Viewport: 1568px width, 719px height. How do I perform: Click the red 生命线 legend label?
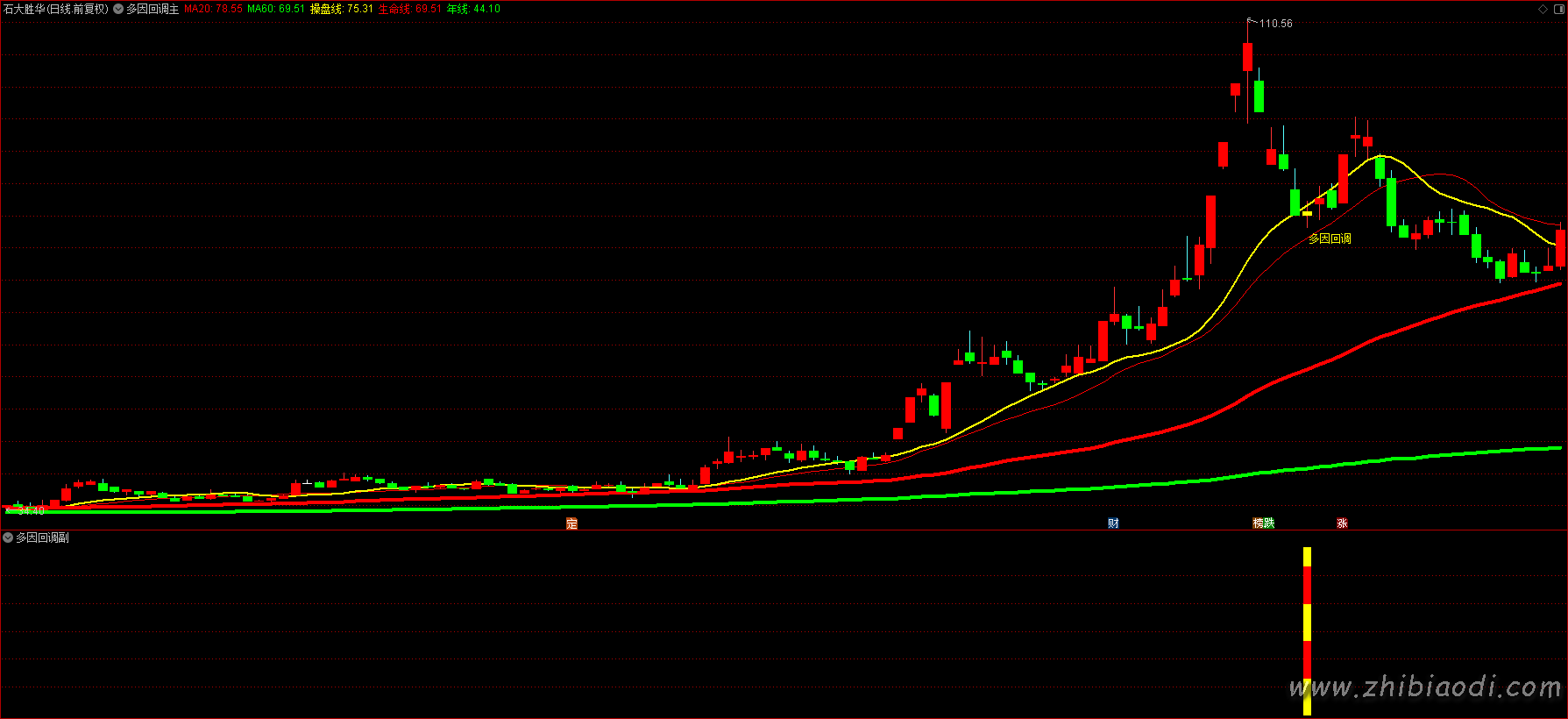[409, 9]
